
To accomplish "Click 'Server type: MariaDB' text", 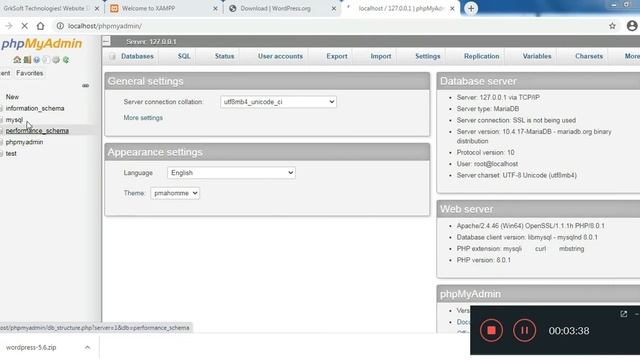I will click(x=488, y=109).
